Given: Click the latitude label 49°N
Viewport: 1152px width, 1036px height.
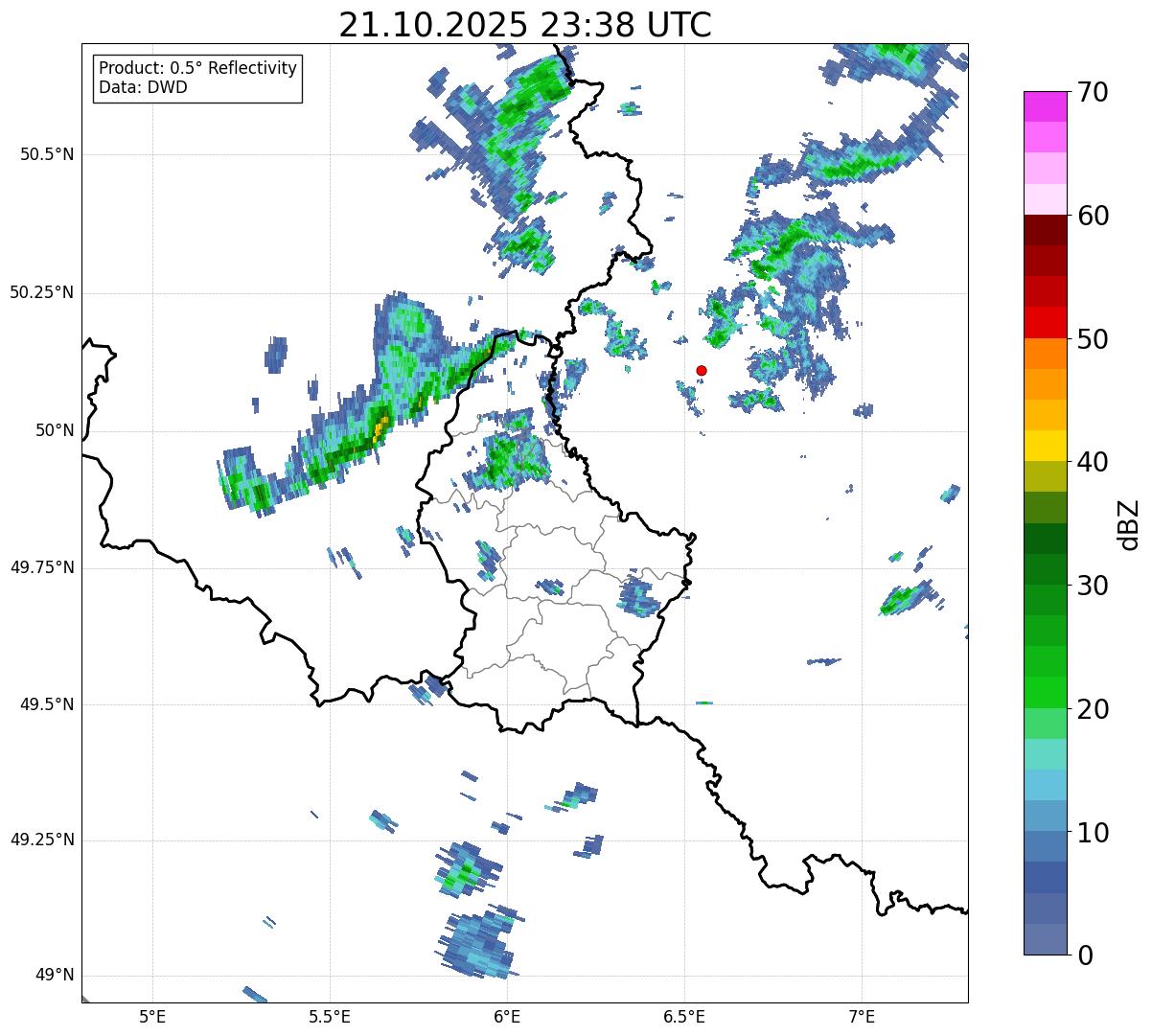Looking at the screenshot, I should tap(55, 976).
